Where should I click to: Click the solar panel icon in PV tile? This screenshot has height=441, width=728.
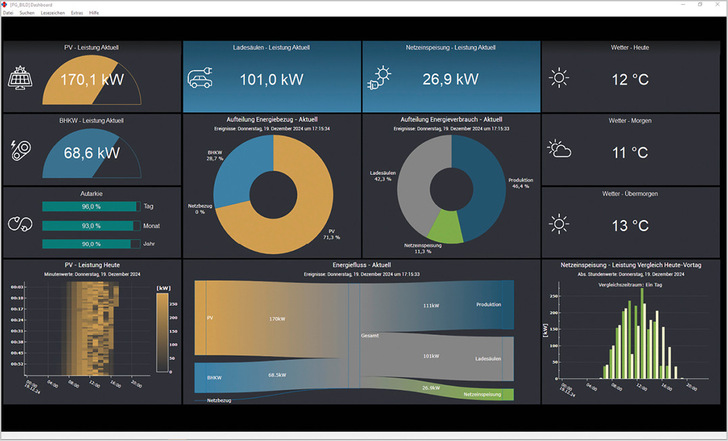pos(22,77)
